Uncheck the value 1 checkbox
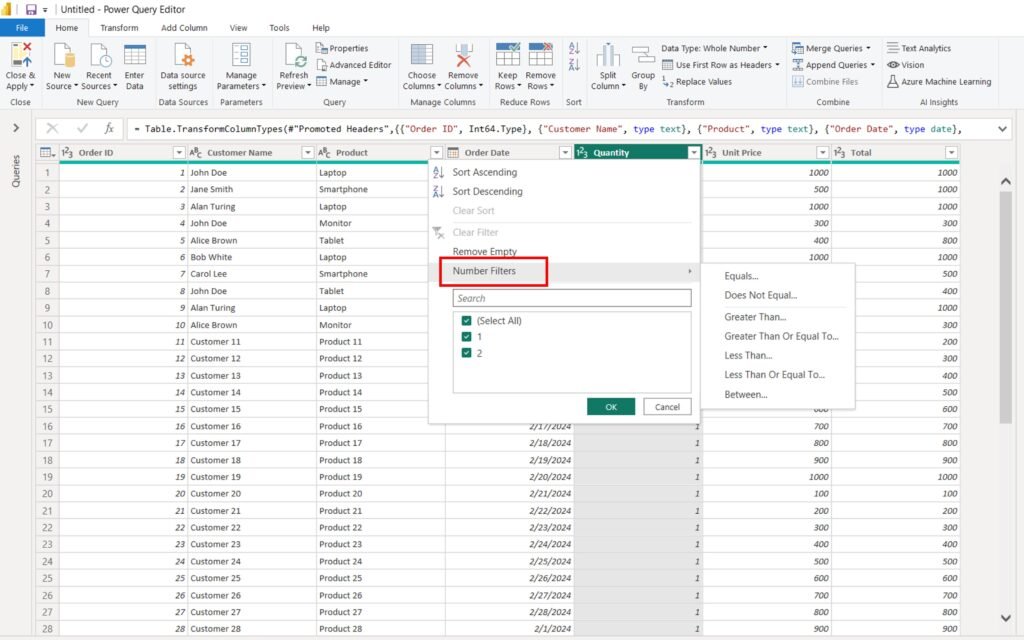The image size is (1024, 640). coord(466,337)
